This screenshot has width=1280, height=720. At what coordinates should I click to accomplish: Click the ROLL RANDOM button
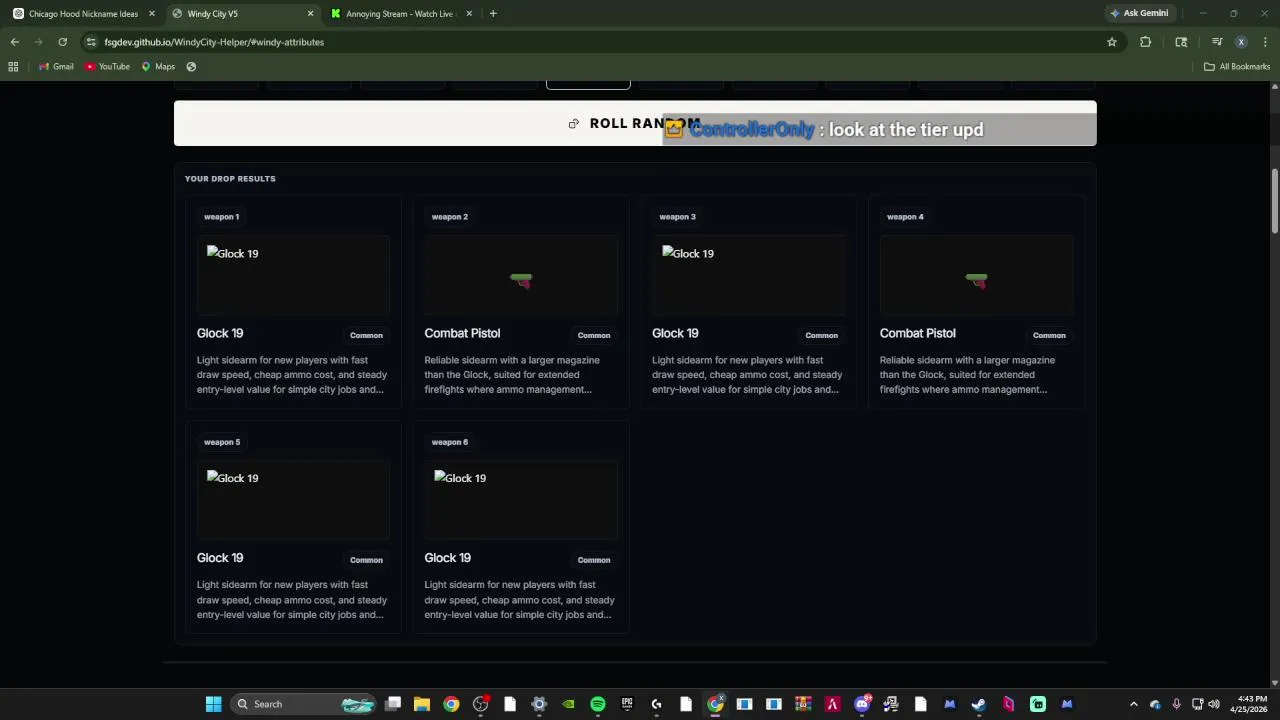coord(635,123)
